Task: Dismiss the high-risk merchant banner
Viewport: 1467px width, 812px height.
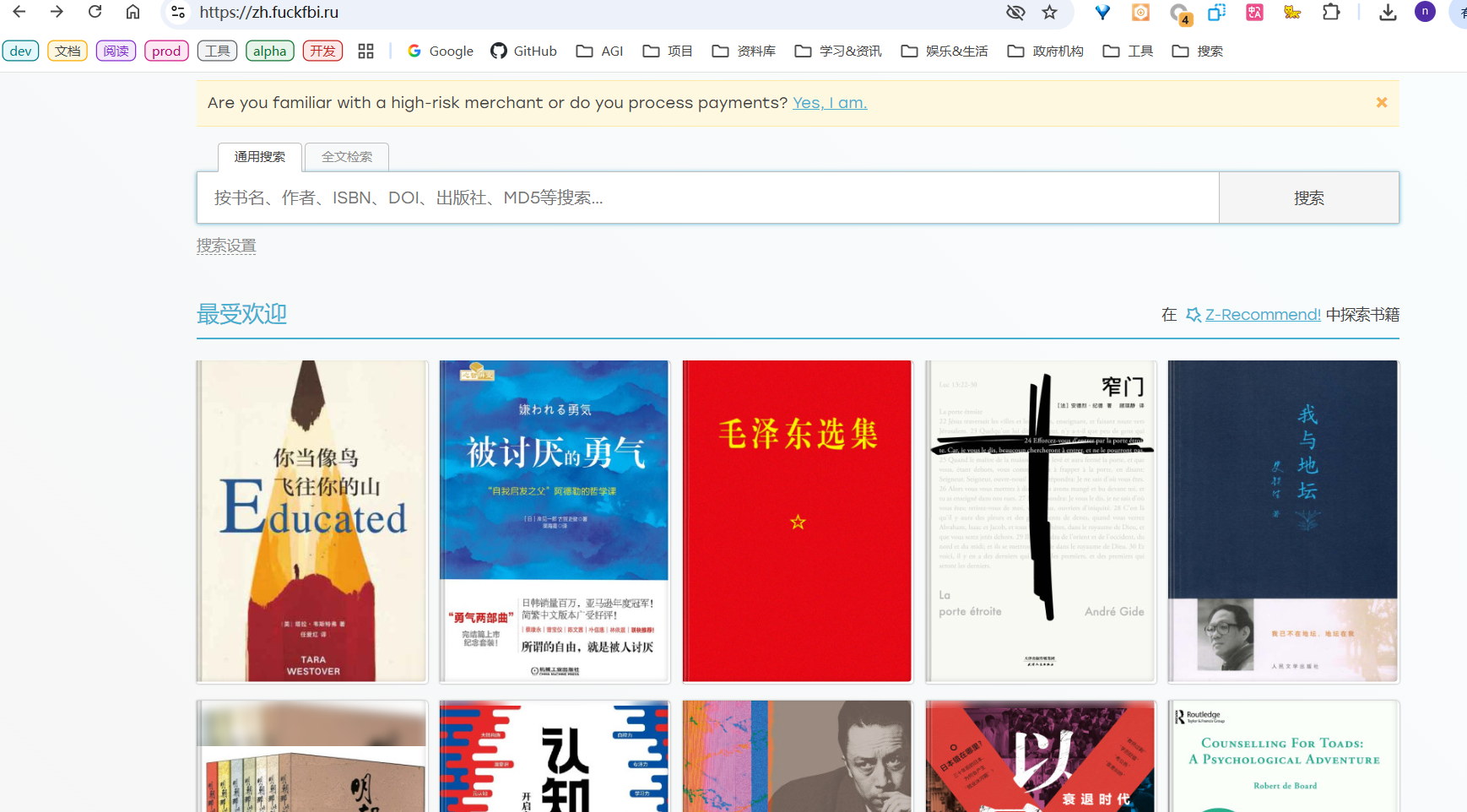Action: 1382,102
